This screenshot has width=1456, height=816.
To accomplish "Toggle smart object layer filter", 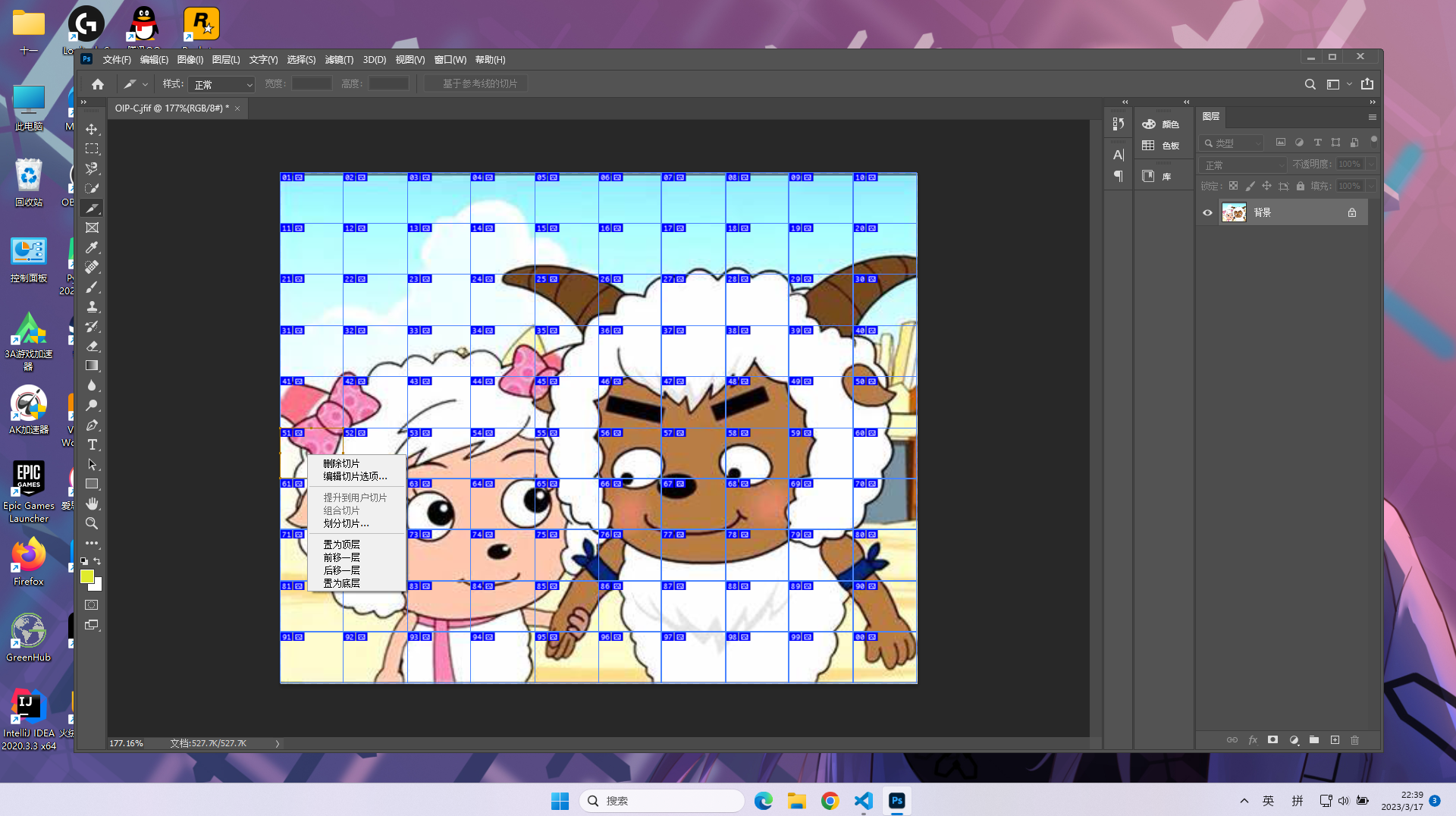I will (x=1354, y=143).
